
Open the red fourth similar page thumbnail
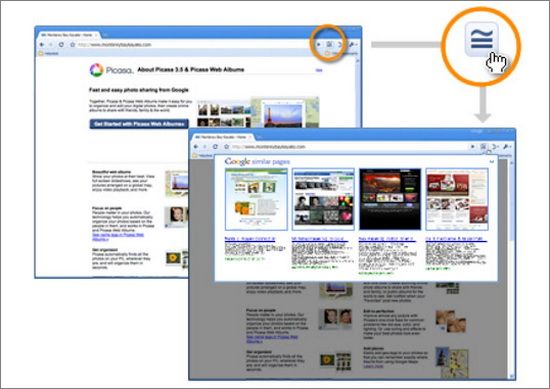coord(457,199)
